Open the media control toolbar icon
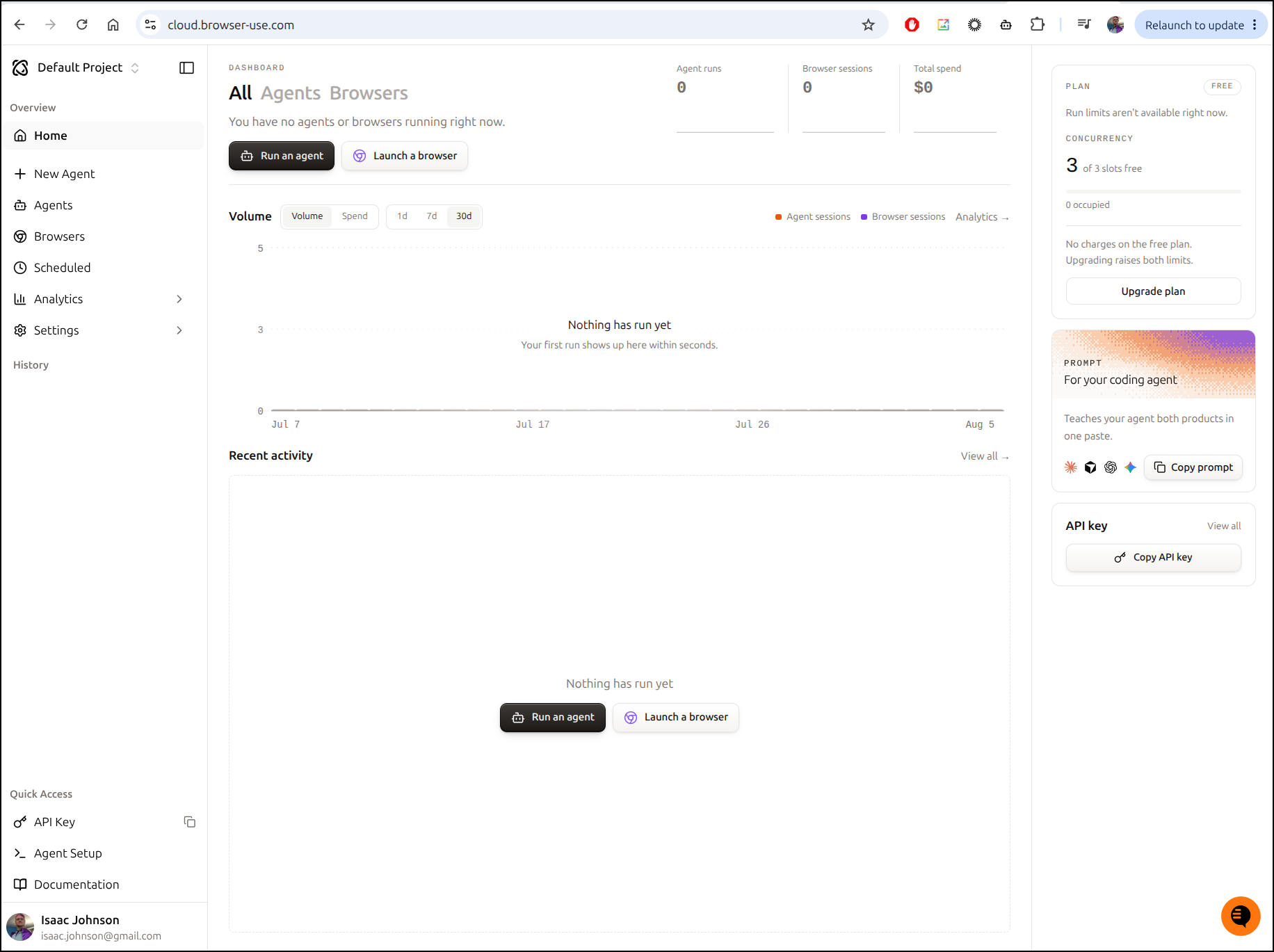The image size is (1274, 952). (1083, 25)
